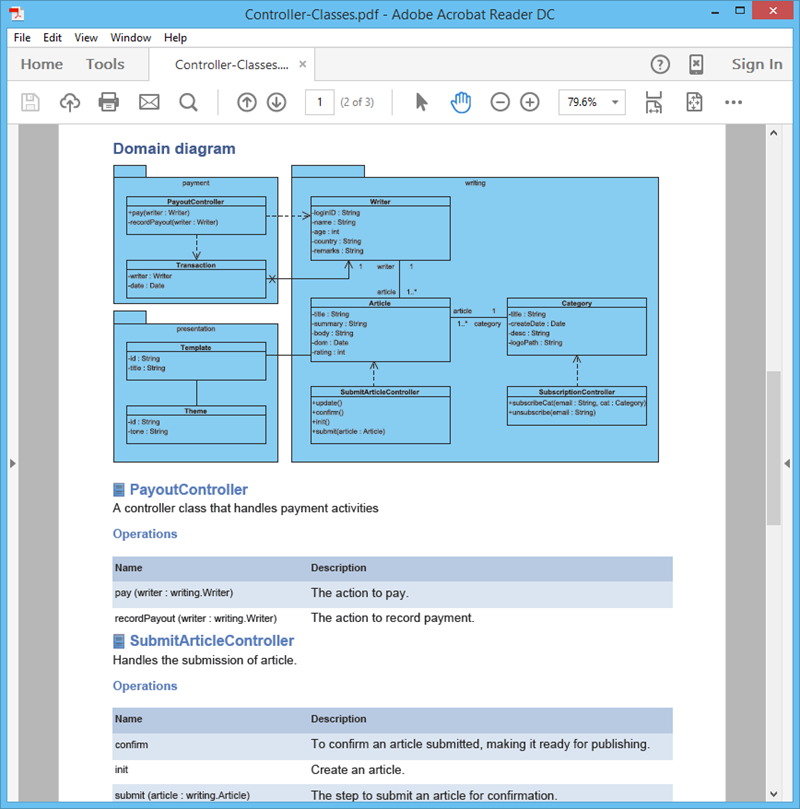
Task: Expand the left navigation pane arrow
Action: click(x=12, y=463)
